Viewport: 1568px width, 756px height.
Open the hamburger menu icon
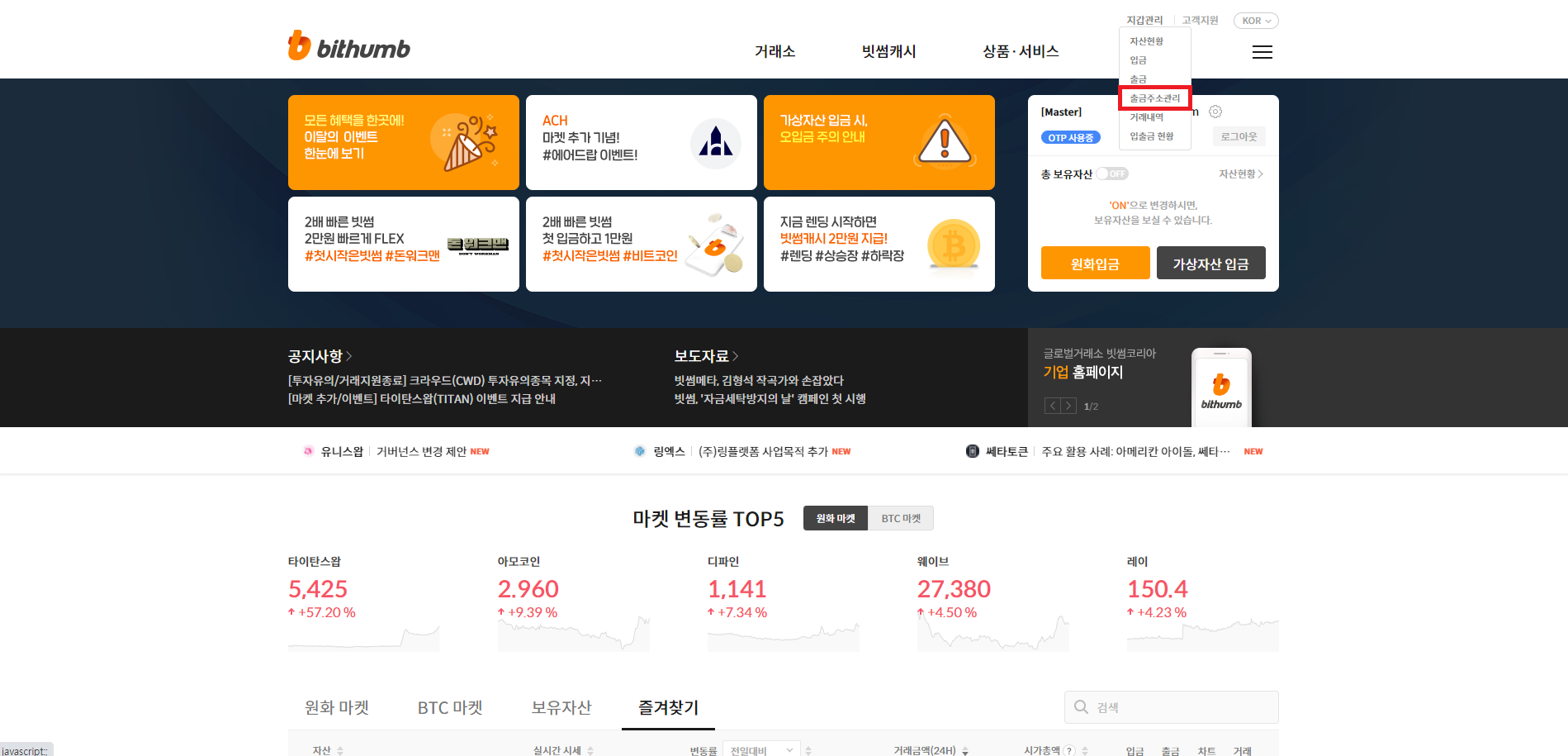point(1262,52)
